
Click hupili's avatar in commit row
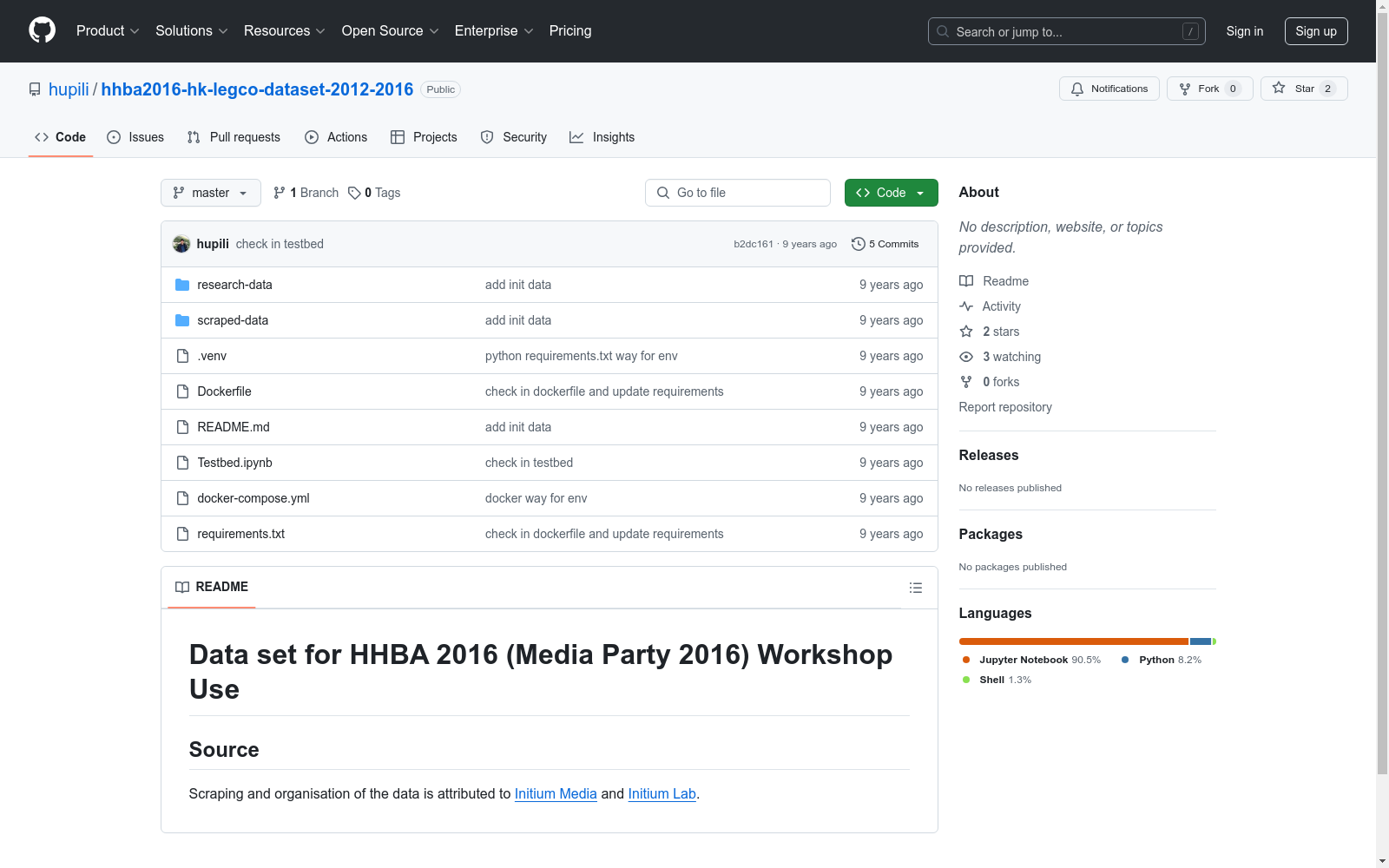coord(181,244)
